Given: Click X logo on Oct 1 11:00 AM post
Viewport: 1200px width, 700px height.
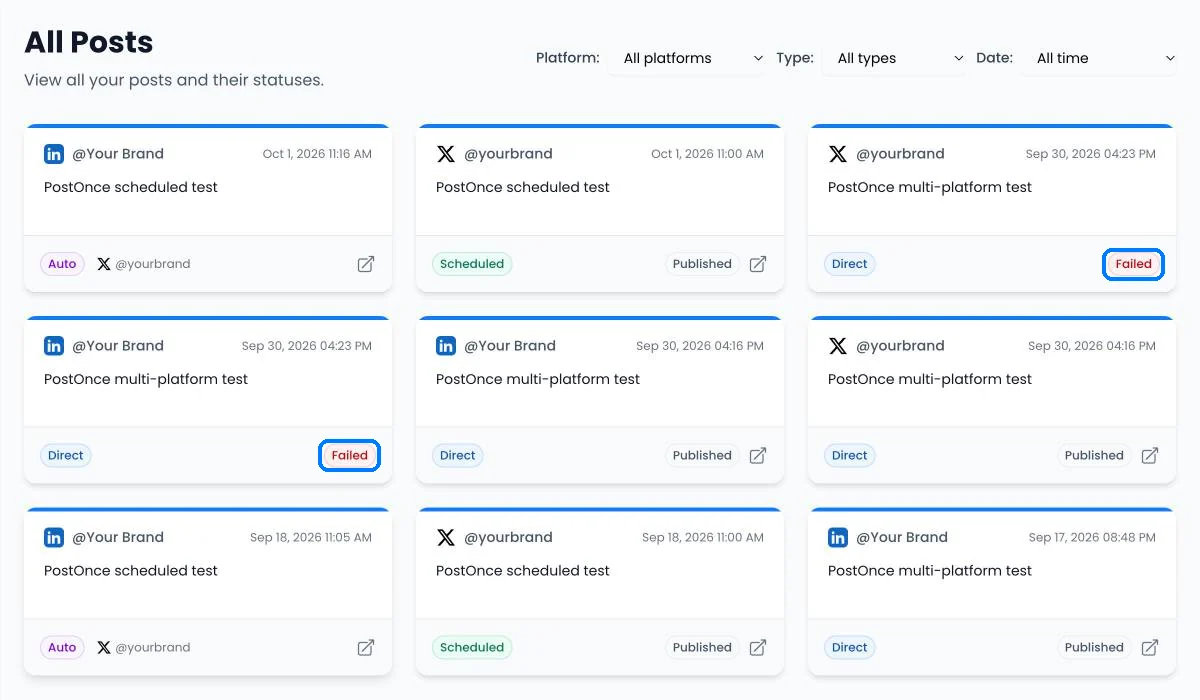Looking at the screenshot, I should [446, 154].
